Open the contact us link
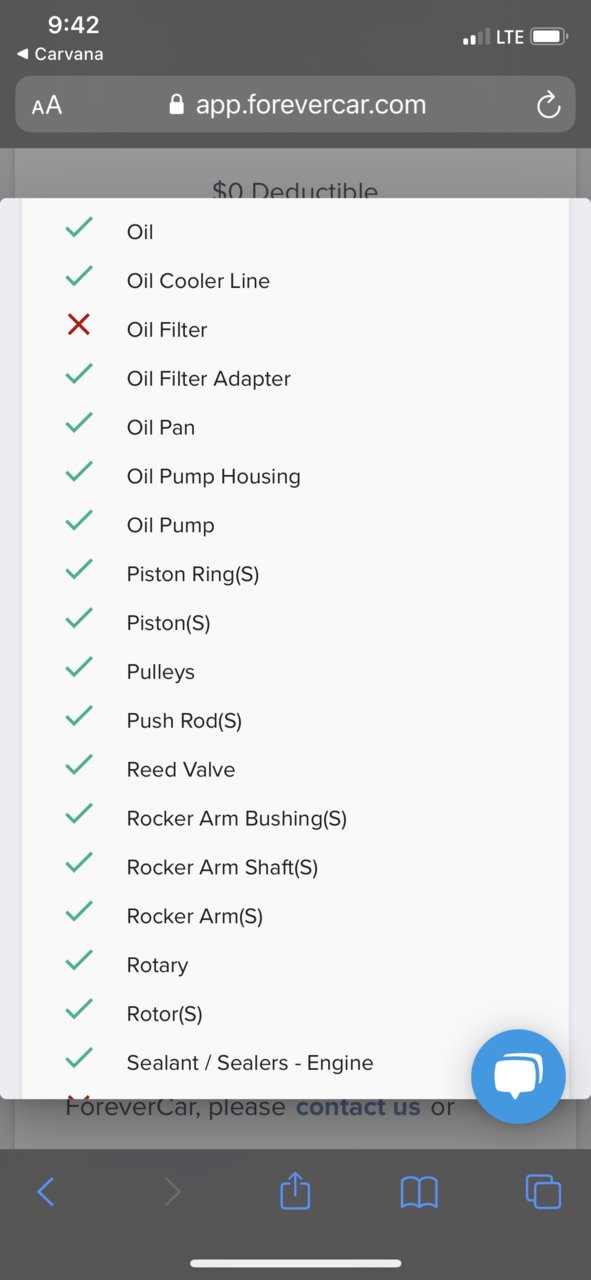The width and height of the screenshot is (591, 1280). tap(358, 1107)
